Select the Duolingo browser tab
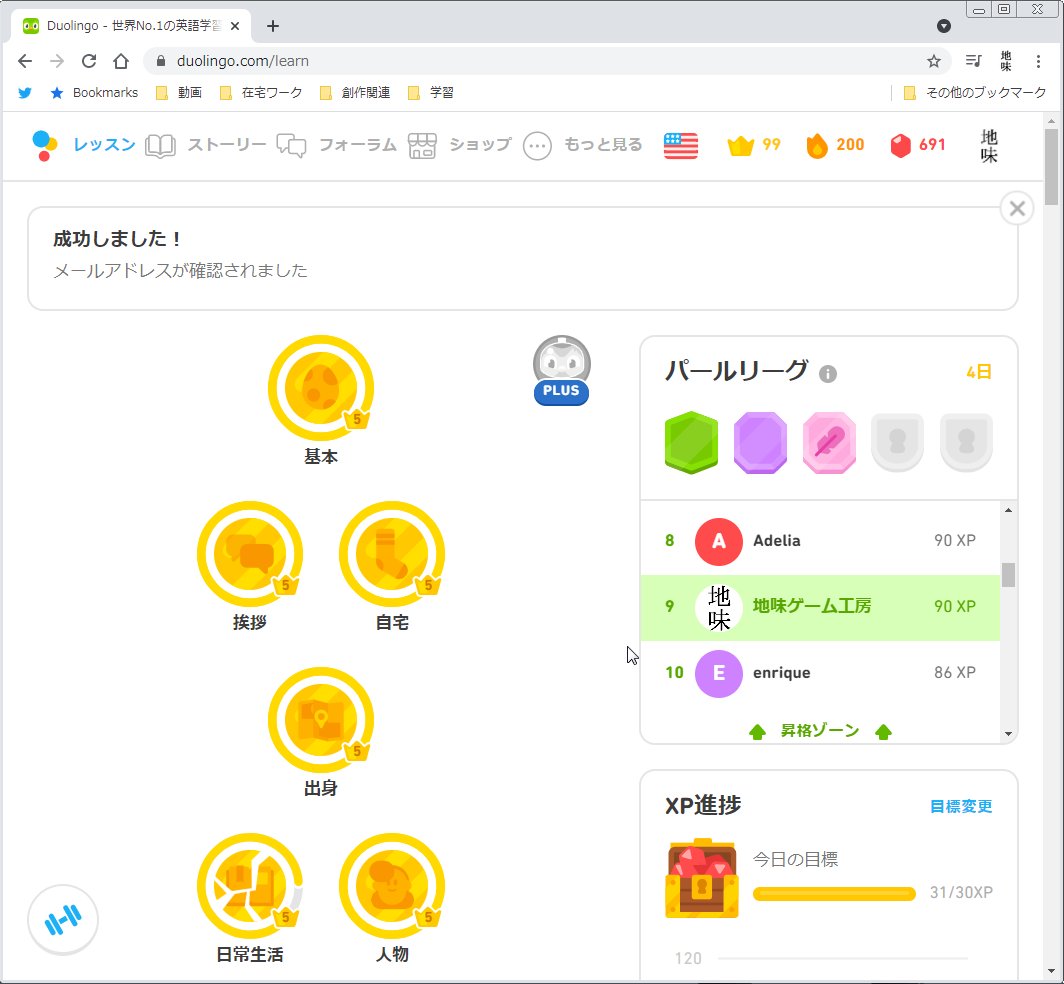 coord(129,26)
